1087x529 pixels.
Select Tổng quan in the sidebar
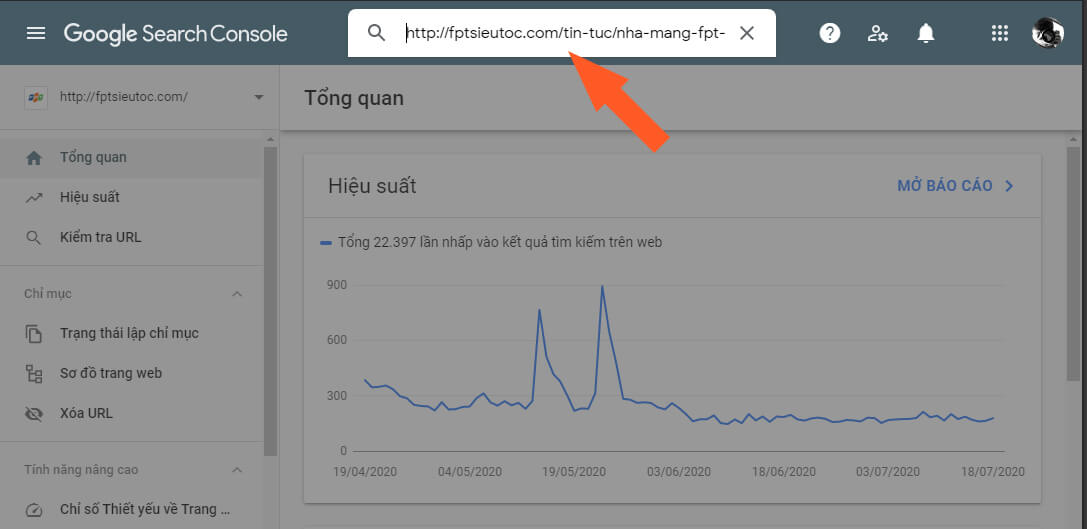coord(132,157)
